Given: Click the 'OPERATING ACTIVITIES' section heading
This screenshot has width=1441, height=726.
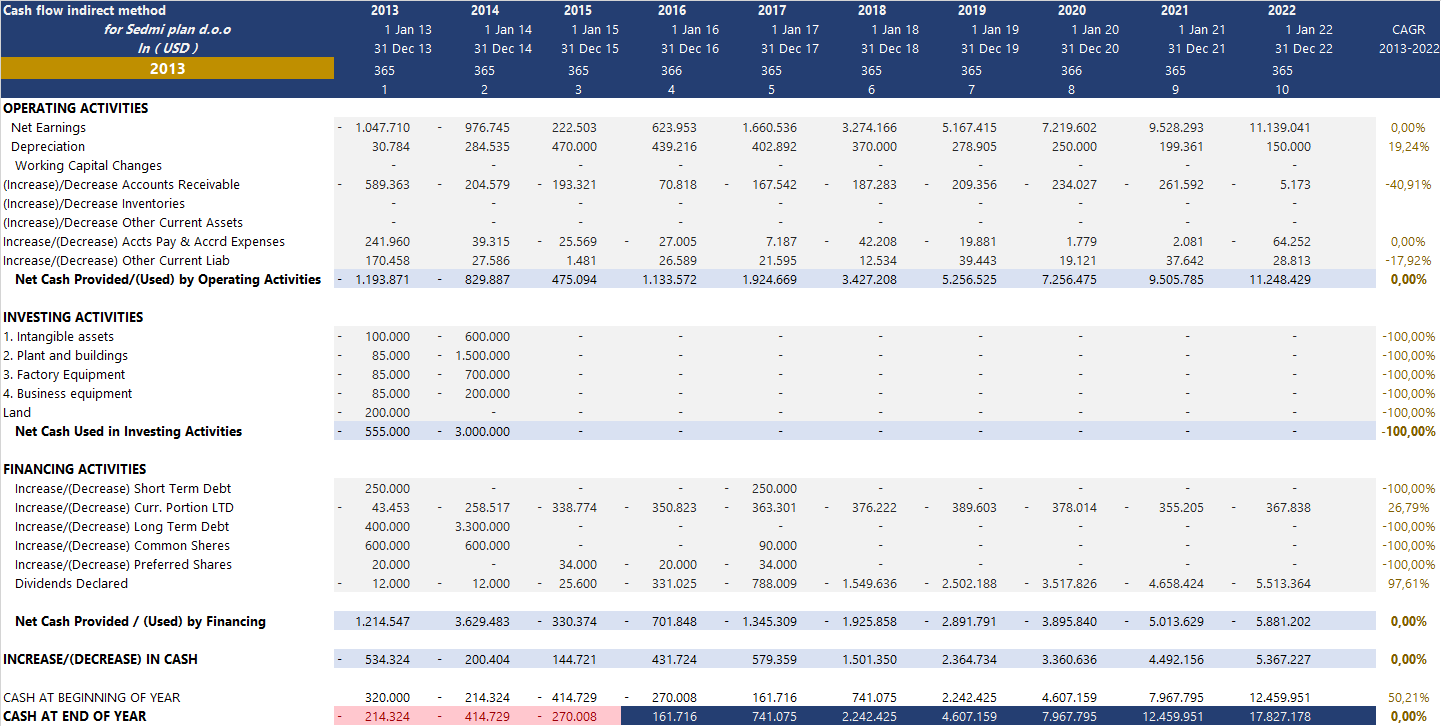Looking at the screenshot, I should tap(75, 109).
